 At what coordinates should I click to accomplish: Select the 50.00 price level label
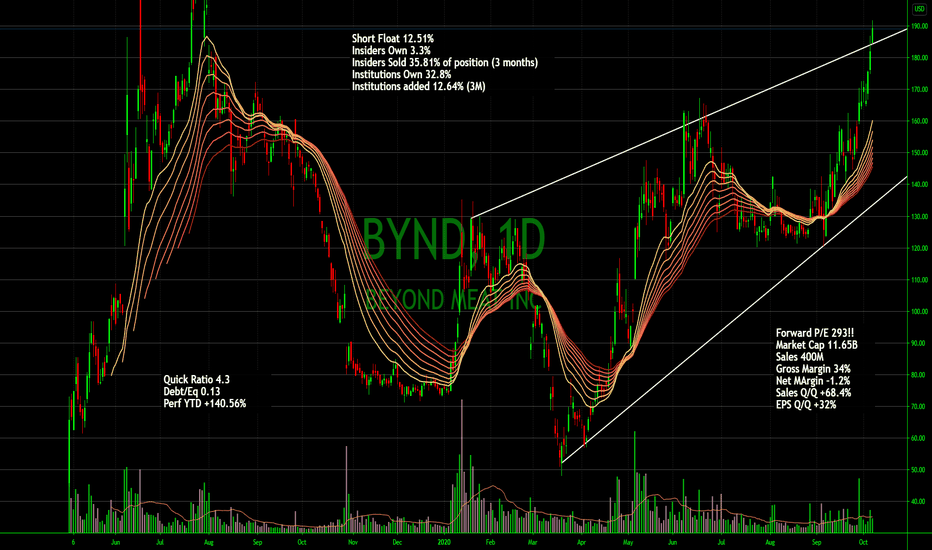920,470
